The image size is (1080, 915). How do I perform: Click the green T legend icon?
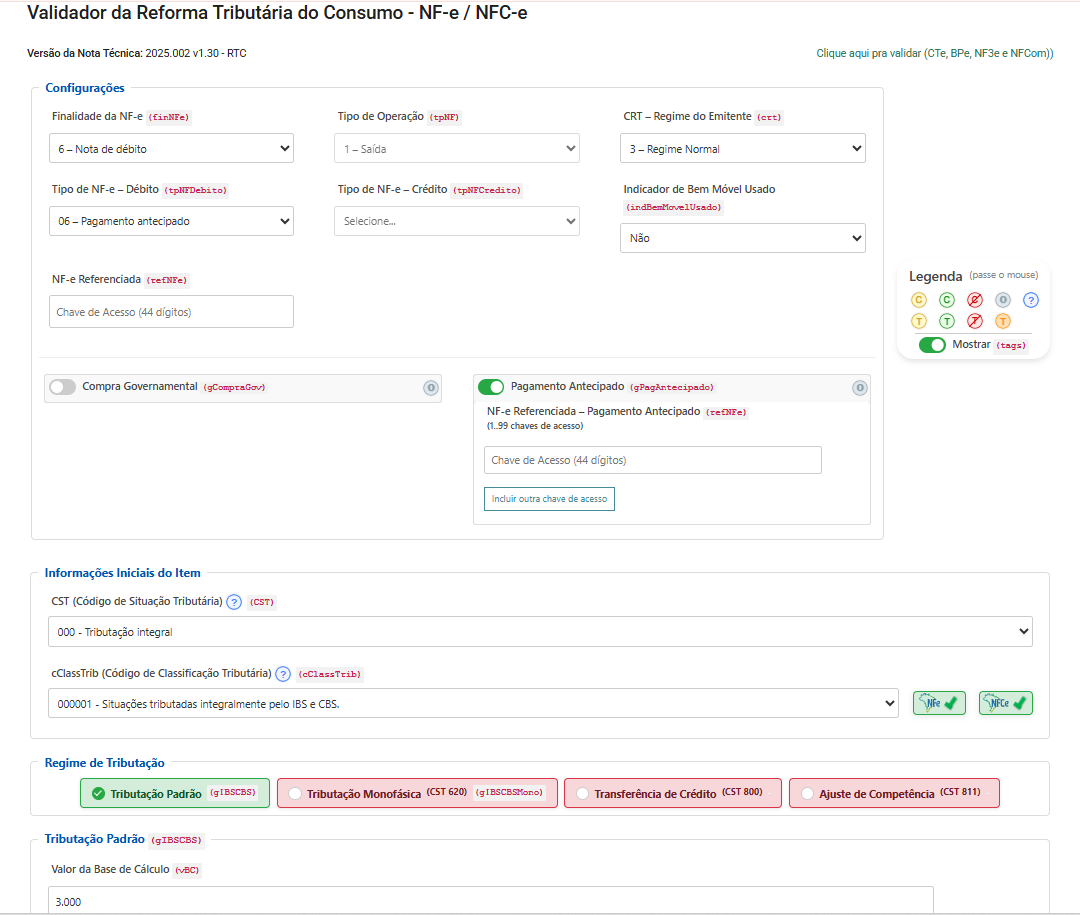tap(947, 321)
